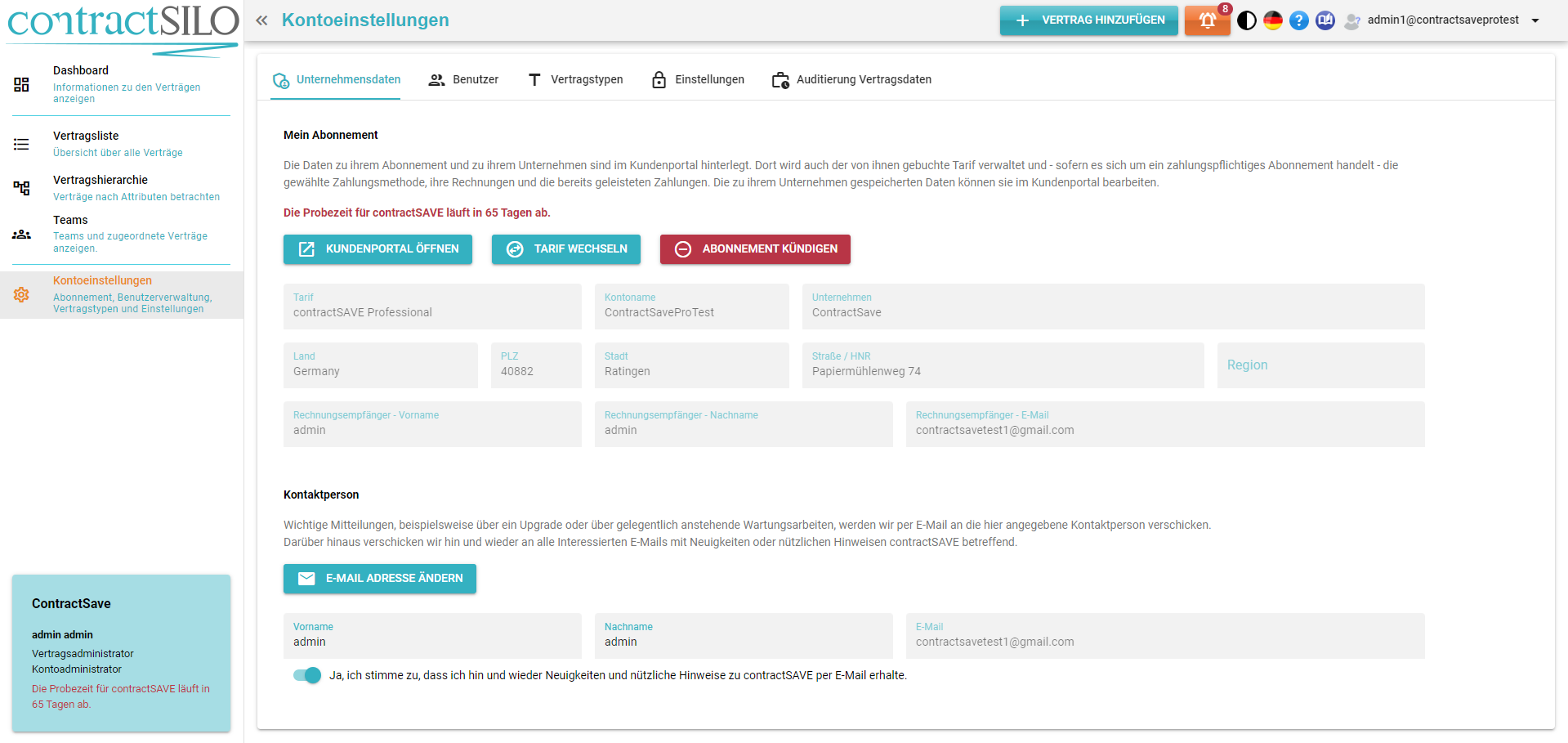Click the German flag language icon
Image resolution: width=1568 pixels, height=743 pixels.
coord(1273,20)
